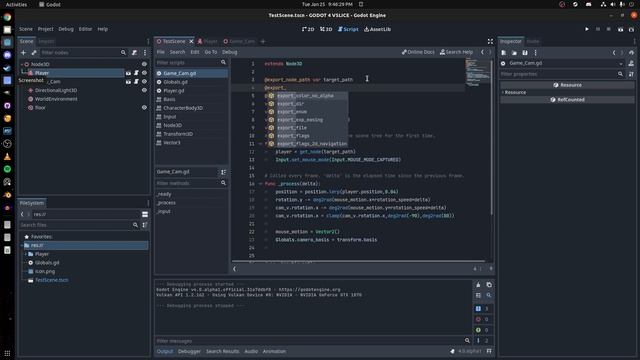Click the Filter nodes search field
Viewport: 640px width, 360px height.
(80, 53)
